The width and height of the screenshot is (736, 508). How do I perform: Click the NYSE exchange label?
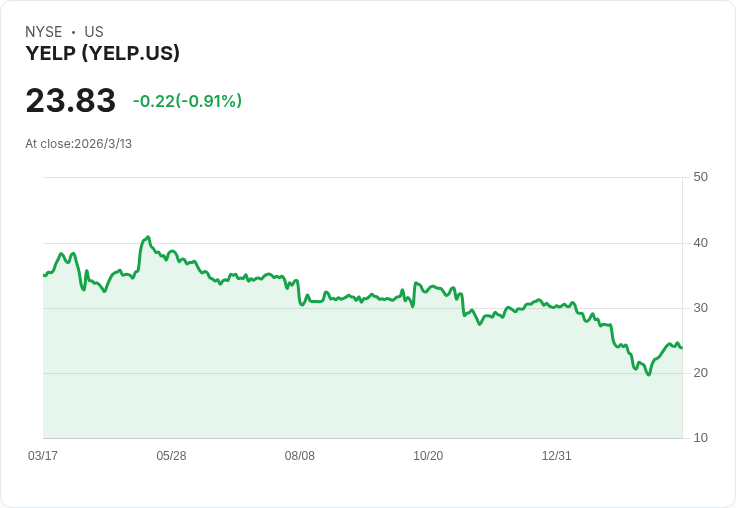(44, 32)
